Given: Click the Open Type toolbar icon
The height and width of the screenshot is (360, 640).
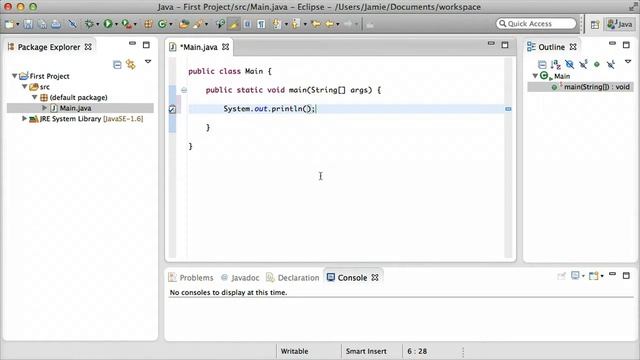Looking at the screenshot, I should (184, 24).
